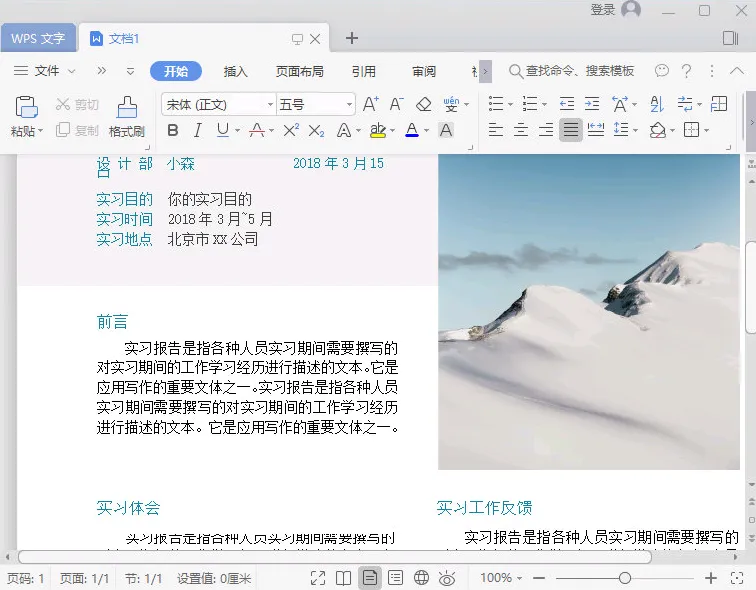
Task: Toggle page layout view in status bar
Action: (x=370, y=577)
